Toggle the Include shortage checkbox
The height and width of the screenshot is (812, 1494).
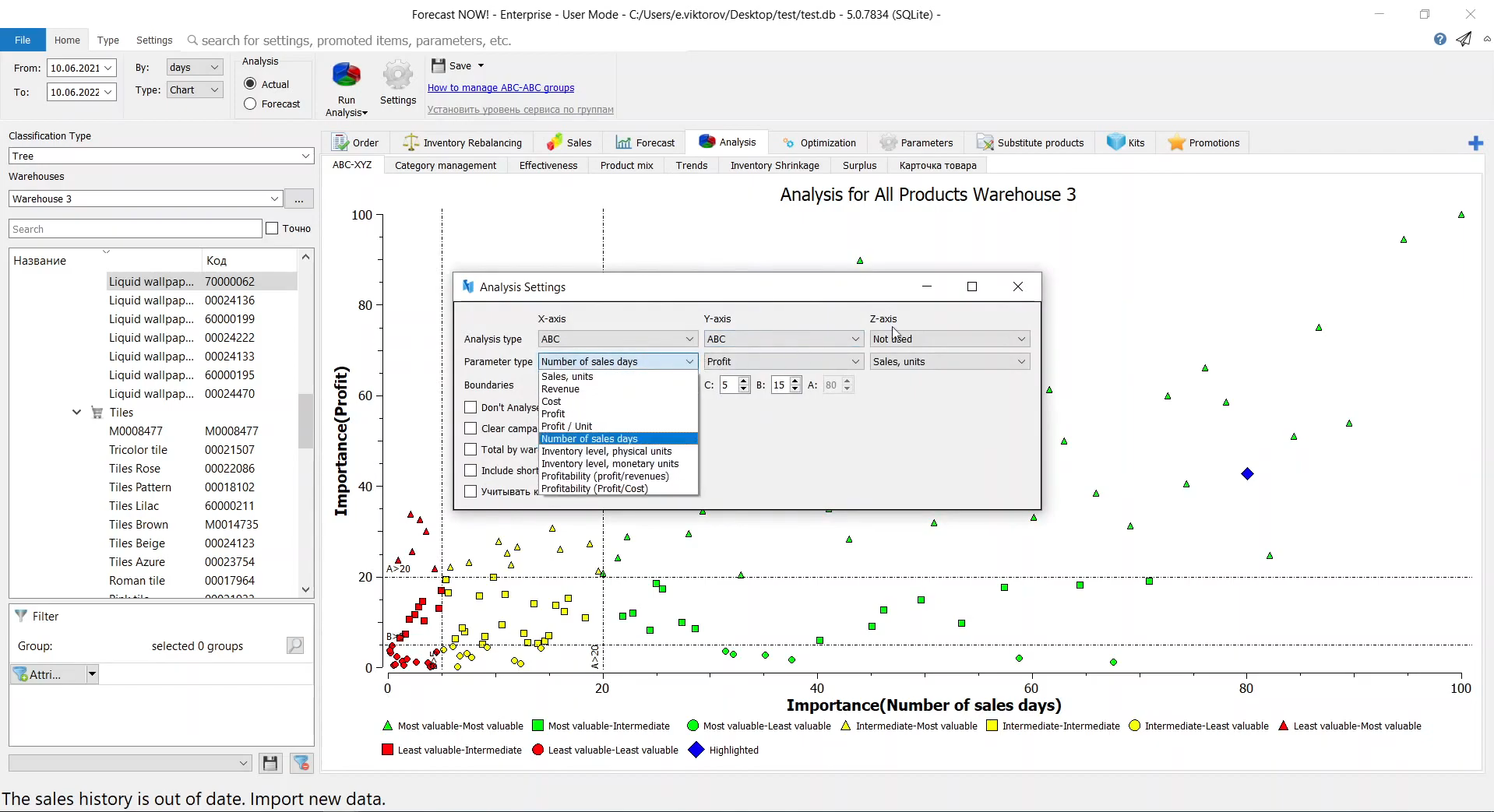click(470, 470)
